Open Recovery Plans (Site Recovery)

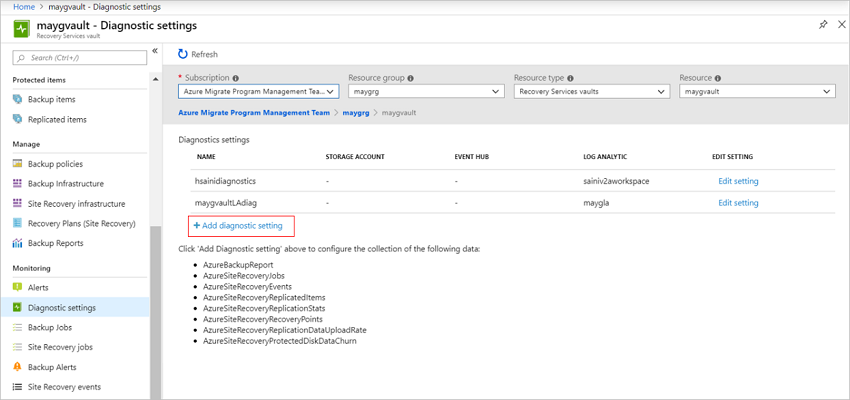point(81,223)
